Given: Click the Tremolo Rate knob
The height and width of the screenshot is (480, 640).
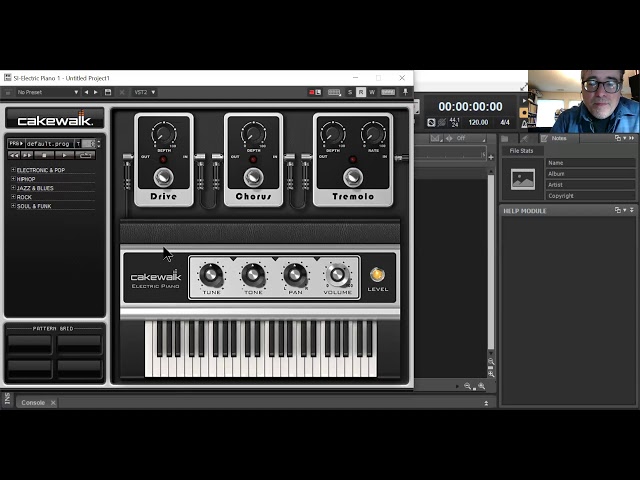Looking at the screenshot, I should point(373,133).
